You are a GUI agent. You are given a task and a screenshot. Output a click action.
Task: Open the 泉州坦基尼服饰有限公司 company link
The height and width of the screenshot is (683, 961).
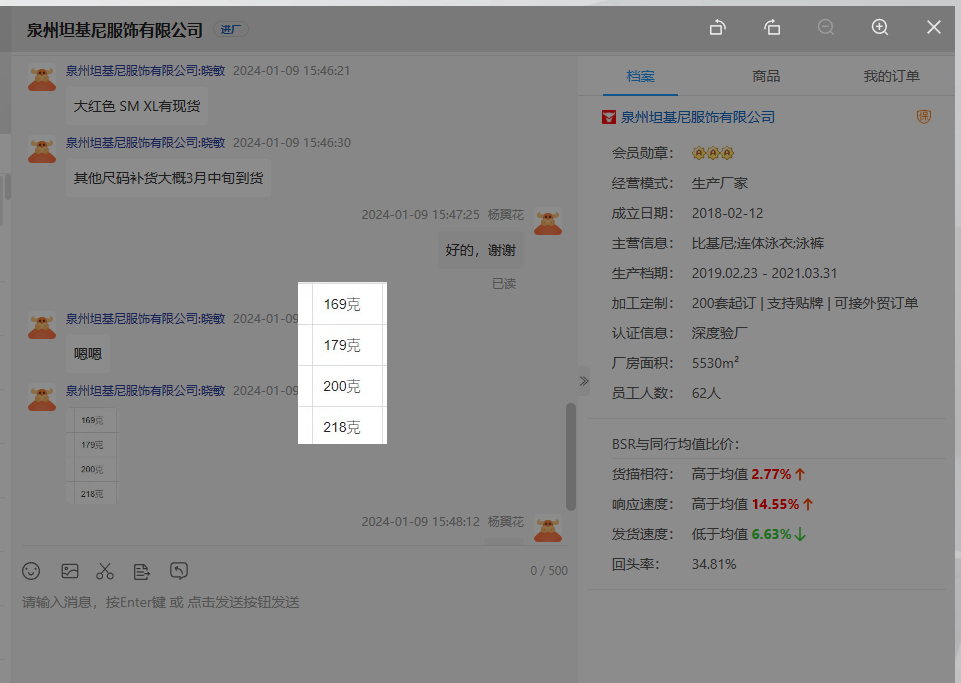(x=697, y=117)
